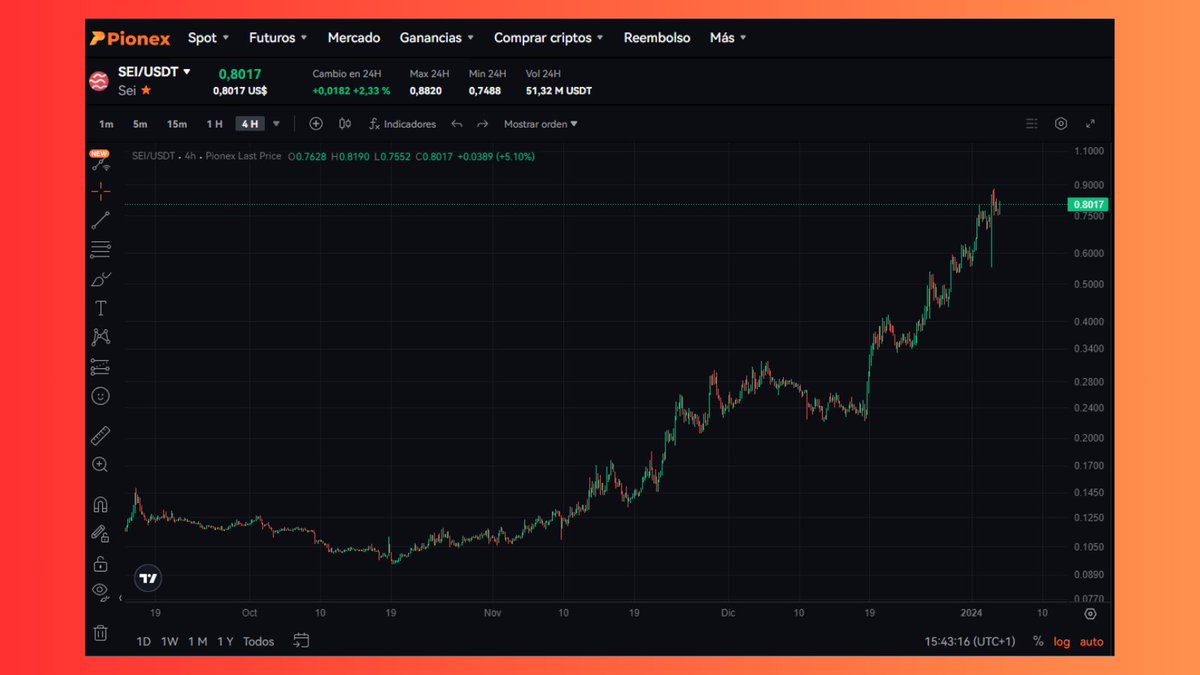Click the 0,7488 Min 24H value
This screenshot has height=675, width=1200.
click(x=484, y=91)
